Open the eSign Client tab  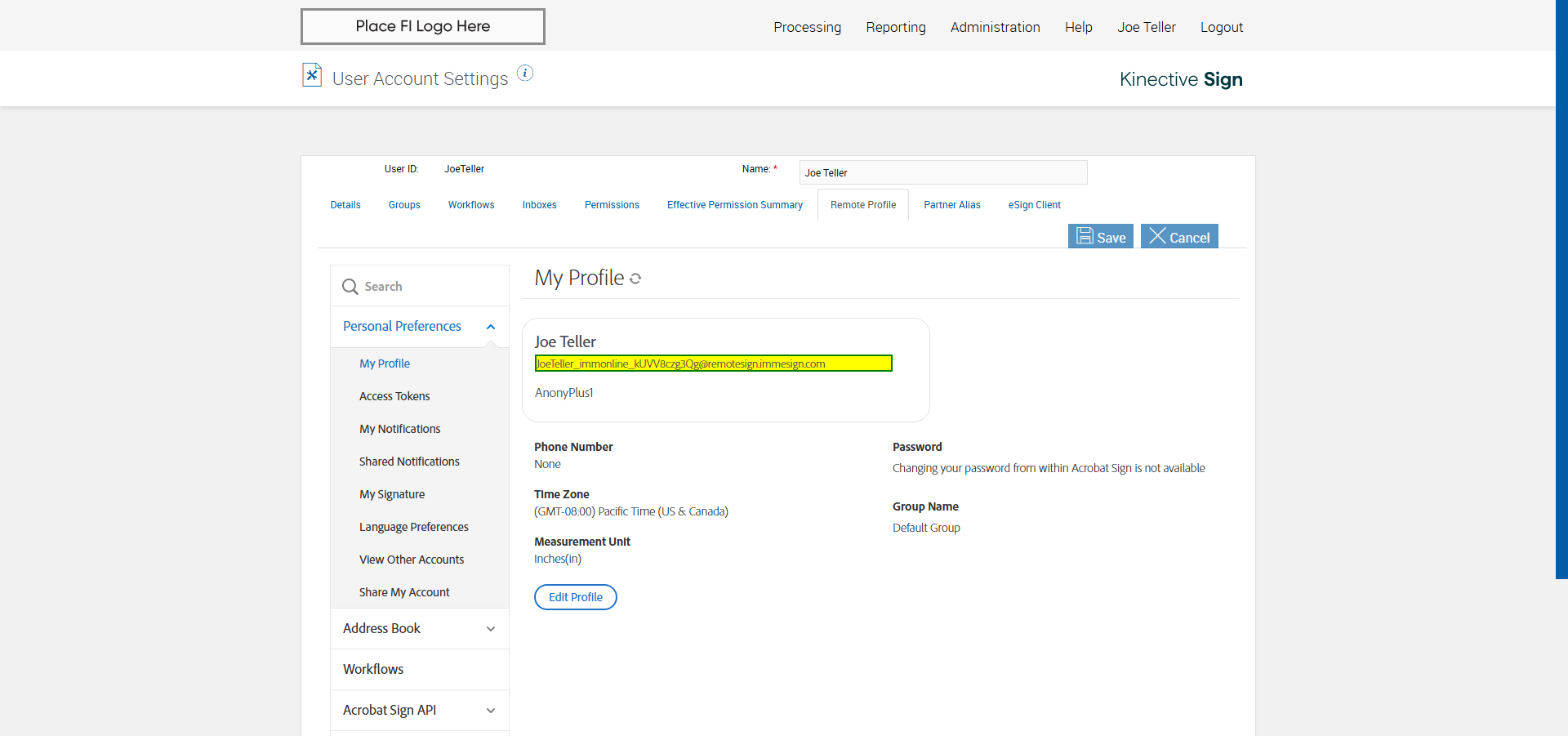pyautogui.click(x=1034, y=205)
